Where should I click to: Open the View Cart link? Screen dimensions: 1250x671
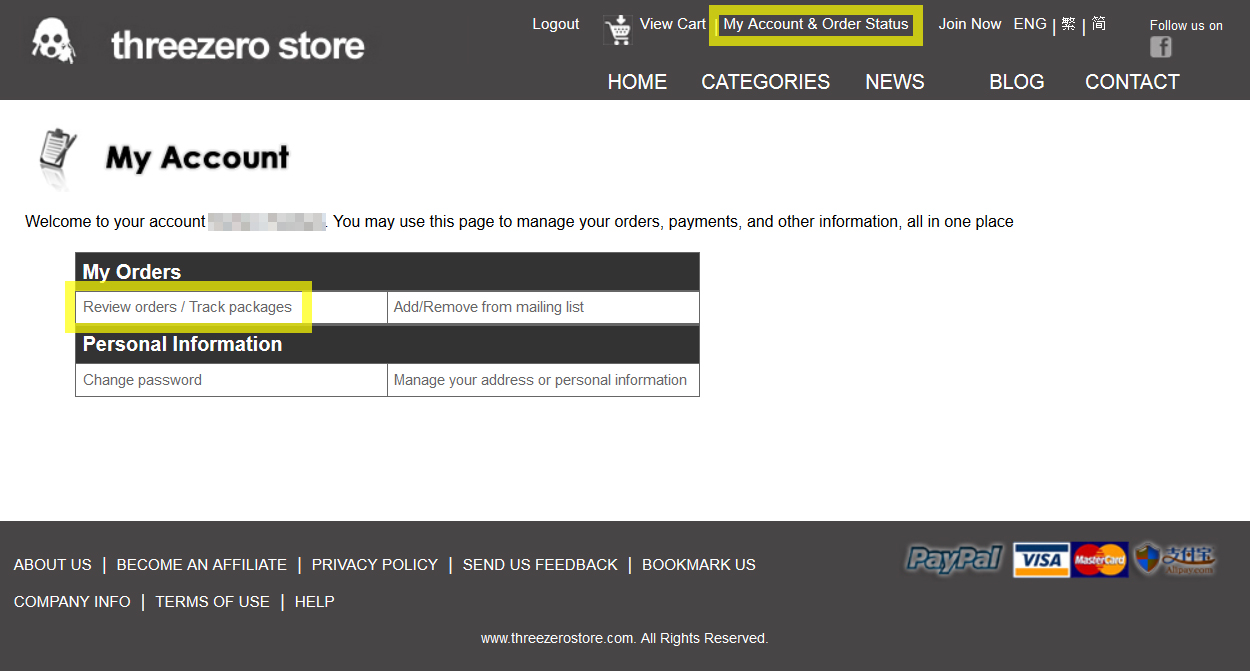[x=673, y=24]
